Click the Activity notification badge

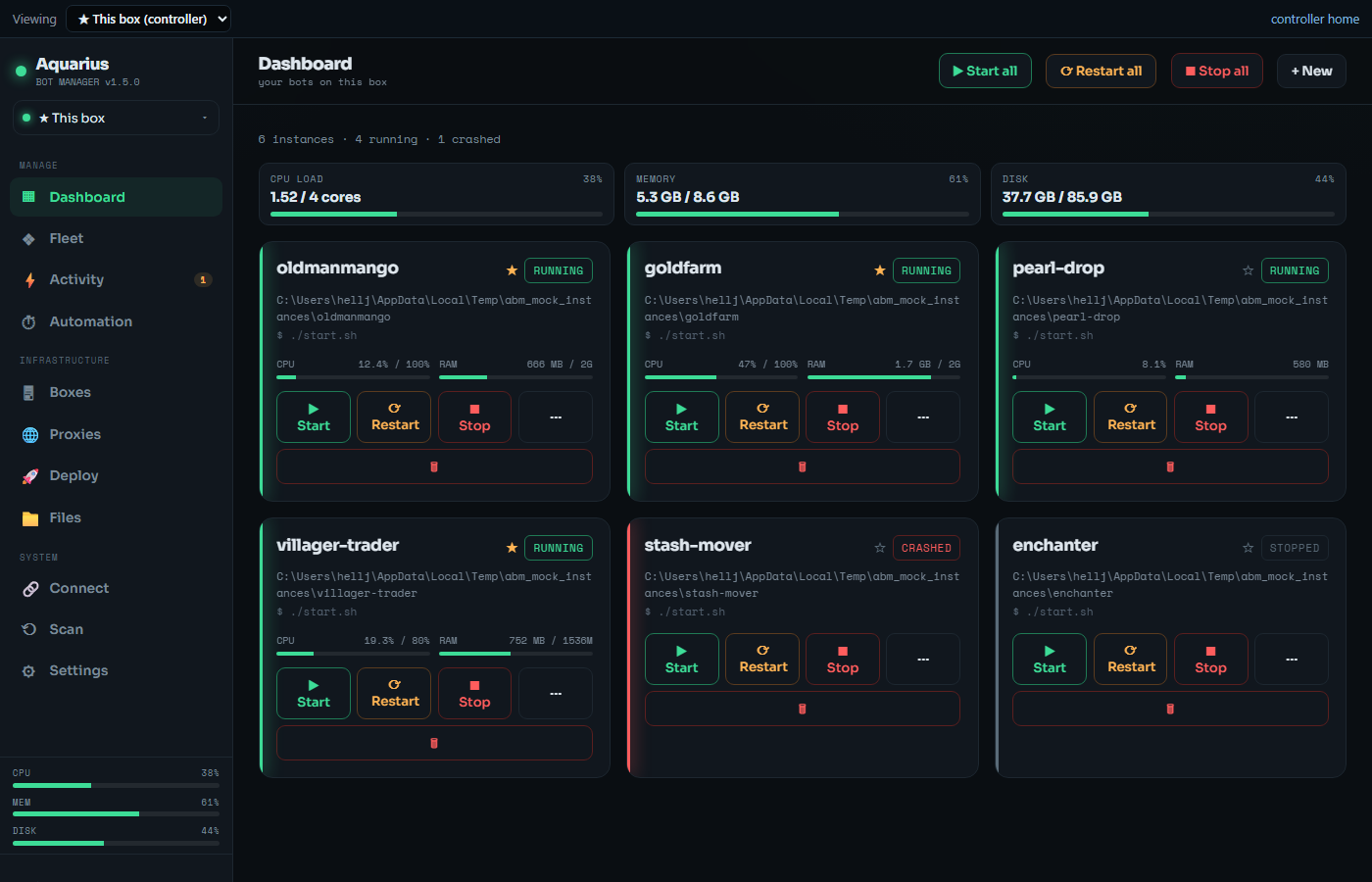click(x=203, y=280)
